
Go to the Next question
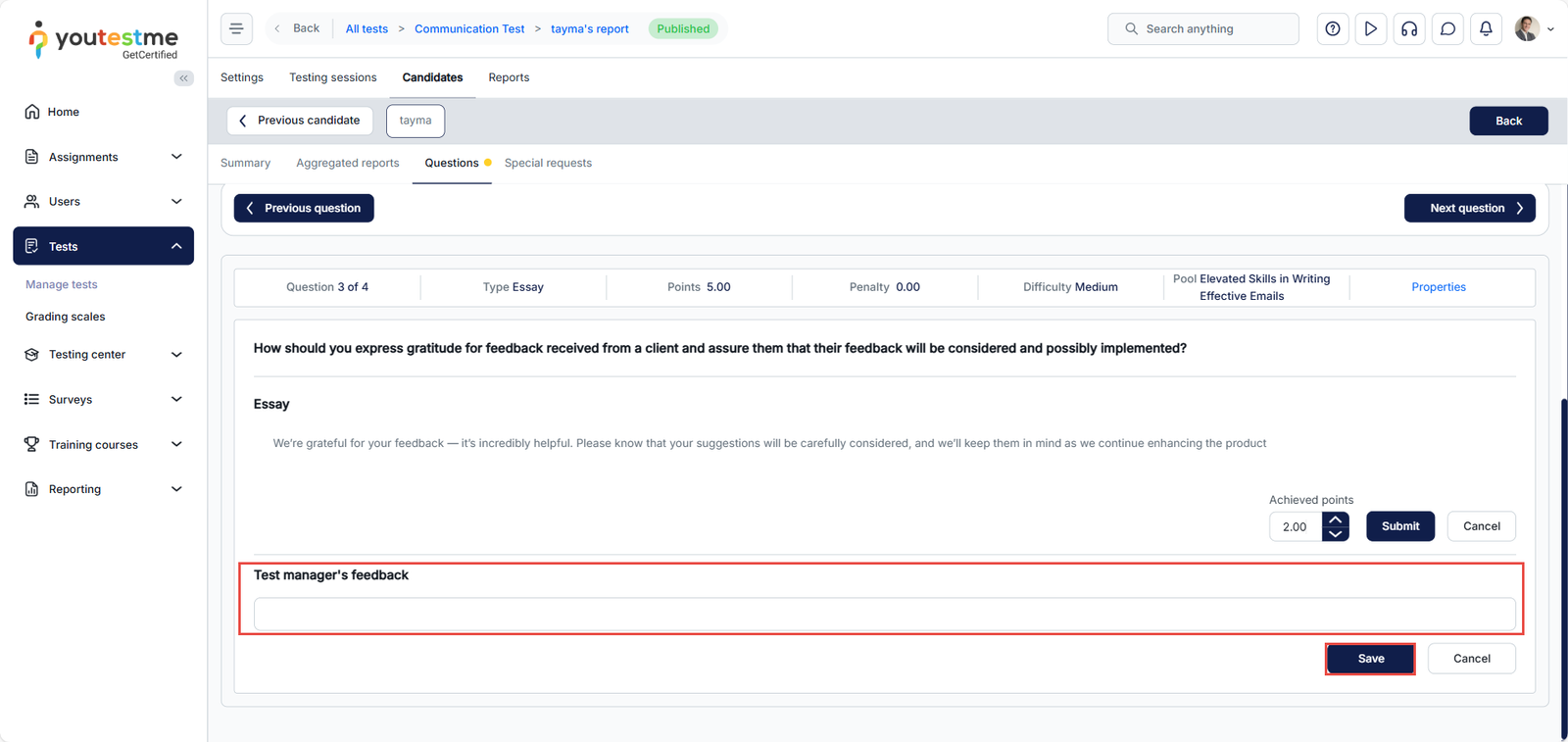coord(1469,208)
